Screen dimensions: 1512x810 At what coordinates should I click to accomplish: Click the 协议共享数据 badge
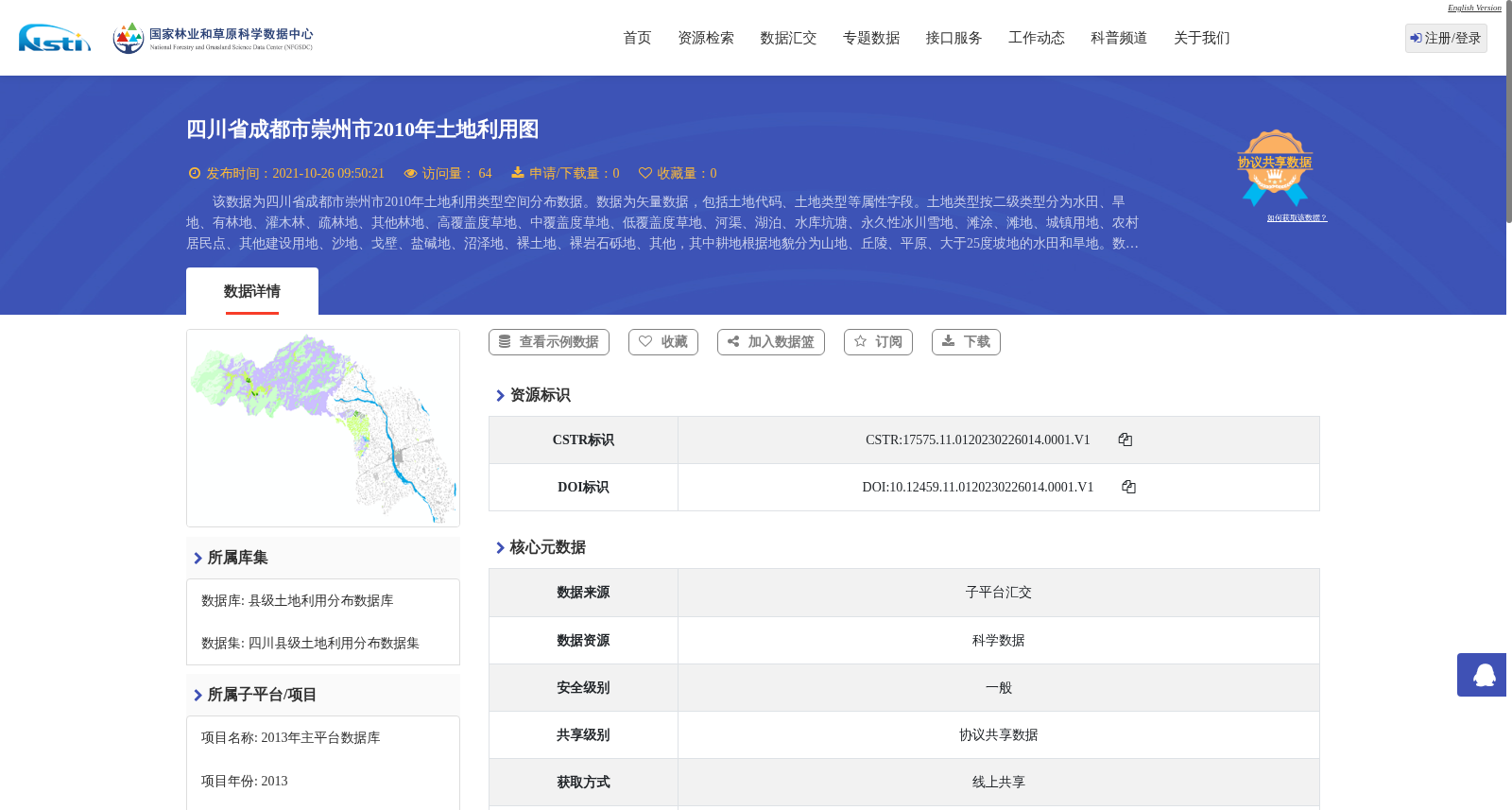click(x=1275, y=167)
